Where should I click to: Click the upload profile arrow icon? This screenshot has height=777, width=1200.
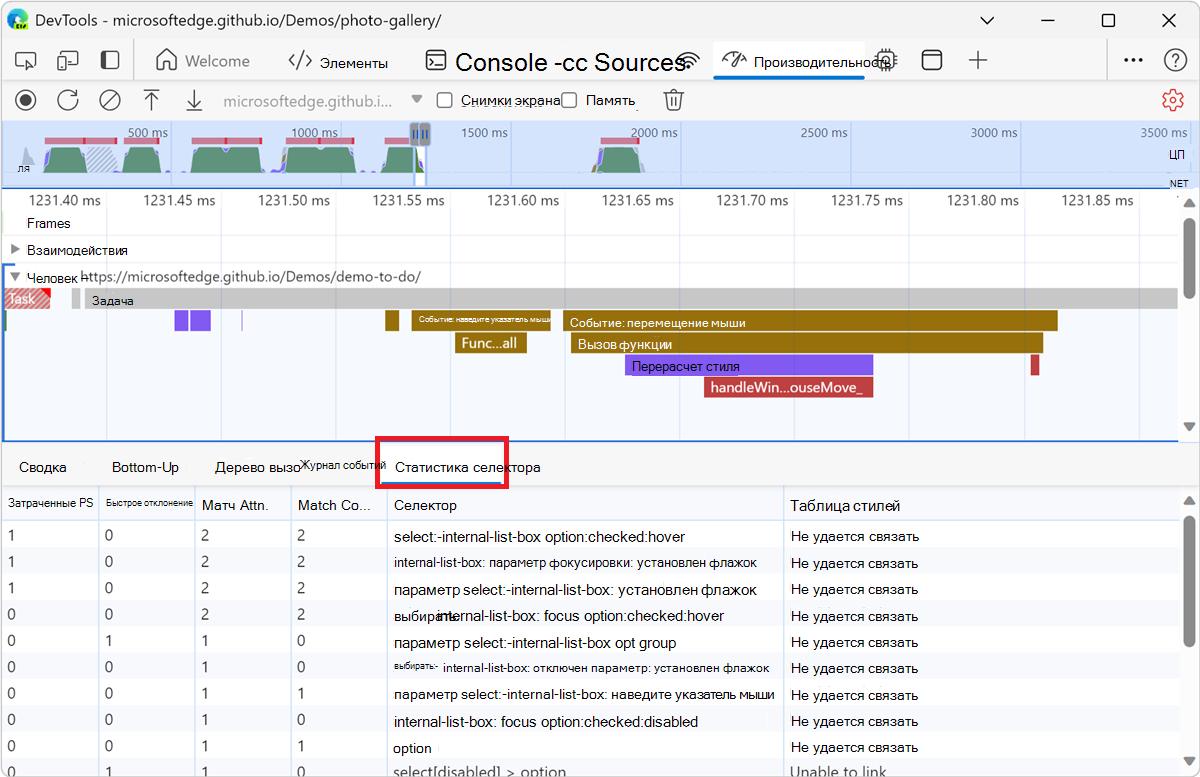(x=151, y=100)
